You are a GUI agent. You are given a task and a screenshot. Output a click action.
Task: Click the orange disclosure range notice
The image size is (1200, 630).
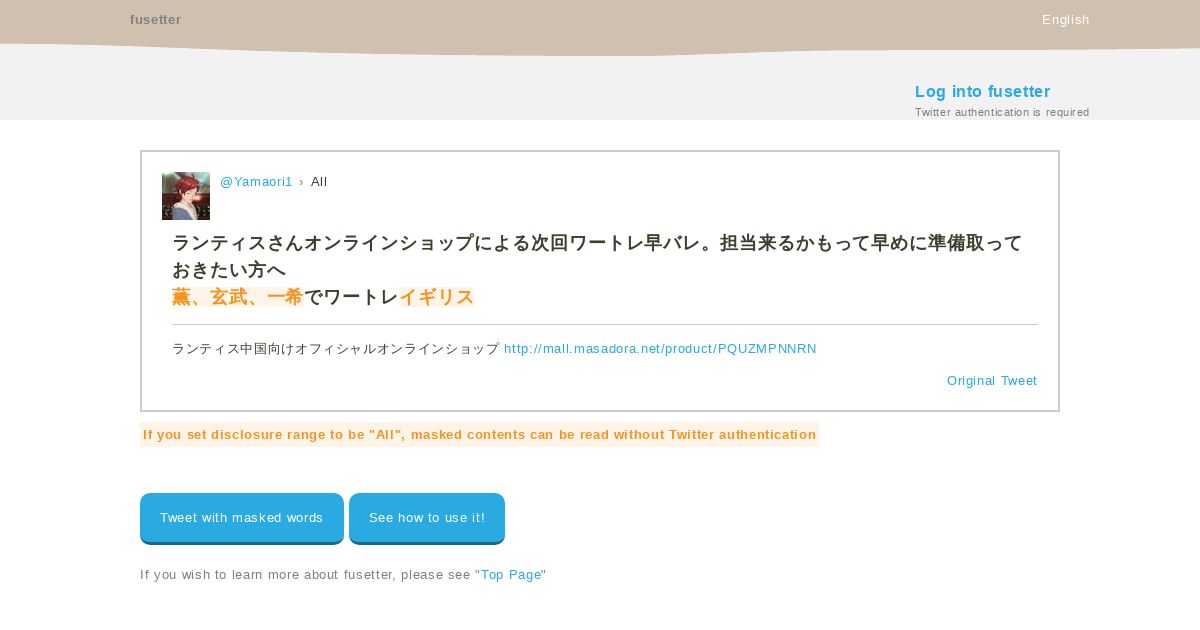point(479,435)
